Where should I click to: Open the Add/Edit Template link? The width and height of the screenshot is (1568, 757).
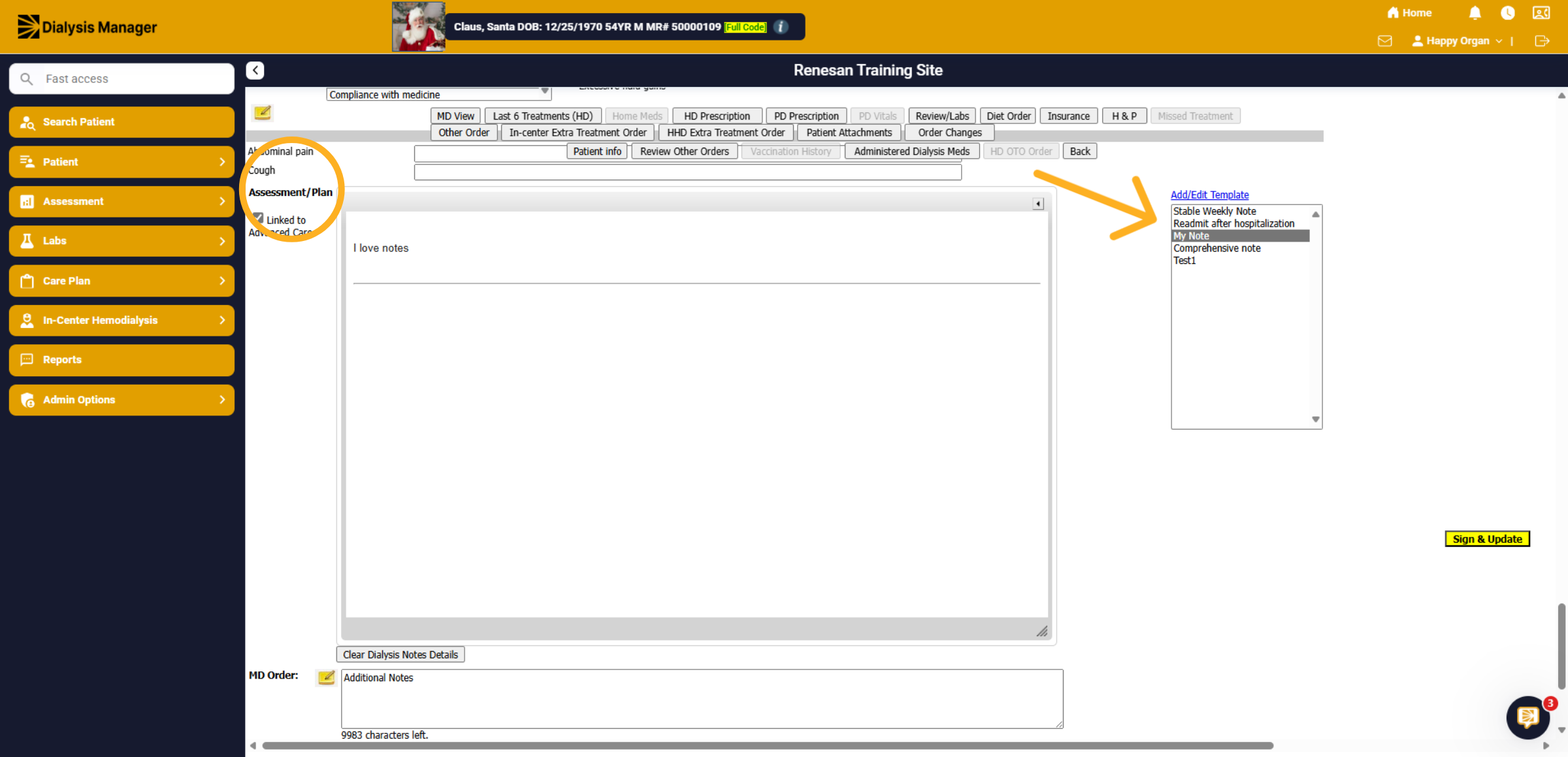1209,195
